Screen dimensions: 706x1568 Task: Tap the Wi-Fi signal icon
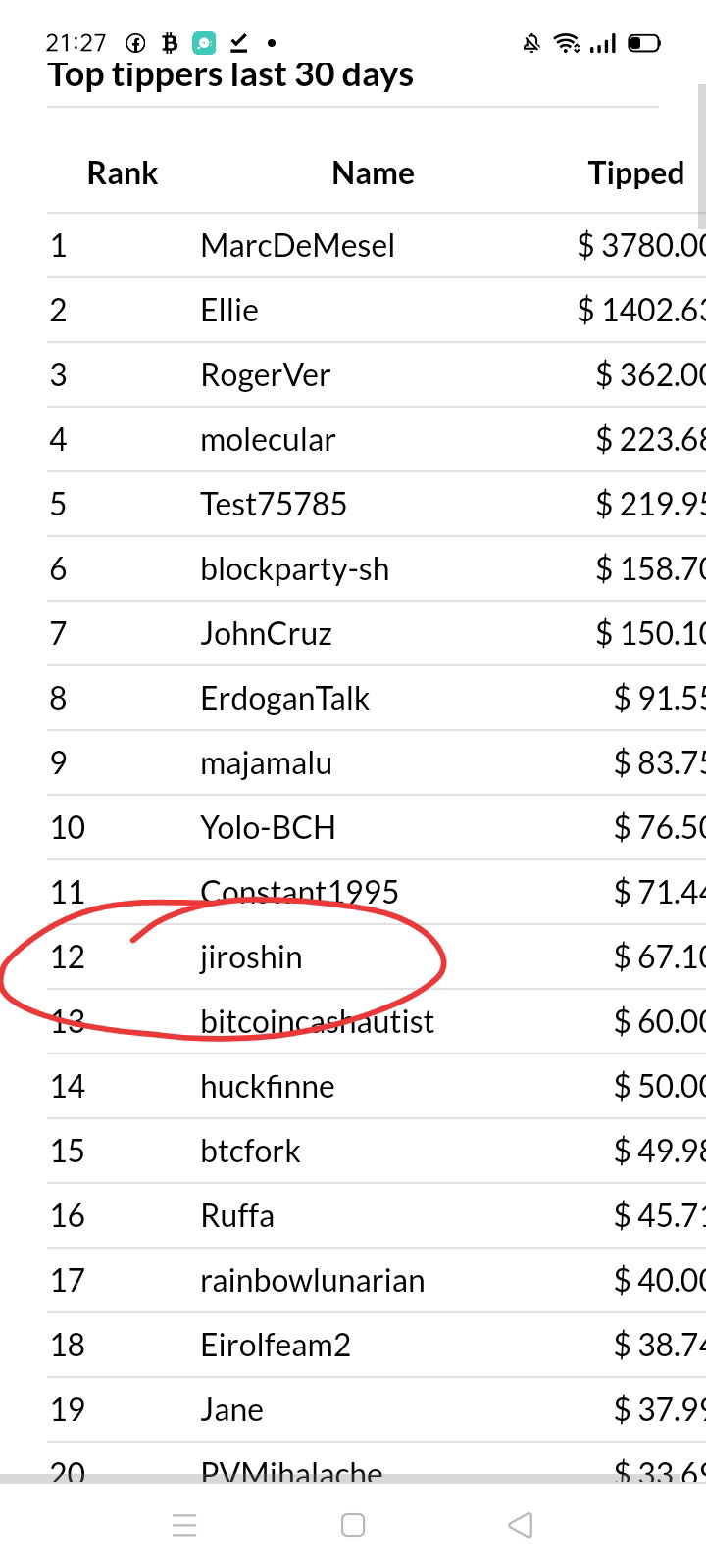pos(567,43)
